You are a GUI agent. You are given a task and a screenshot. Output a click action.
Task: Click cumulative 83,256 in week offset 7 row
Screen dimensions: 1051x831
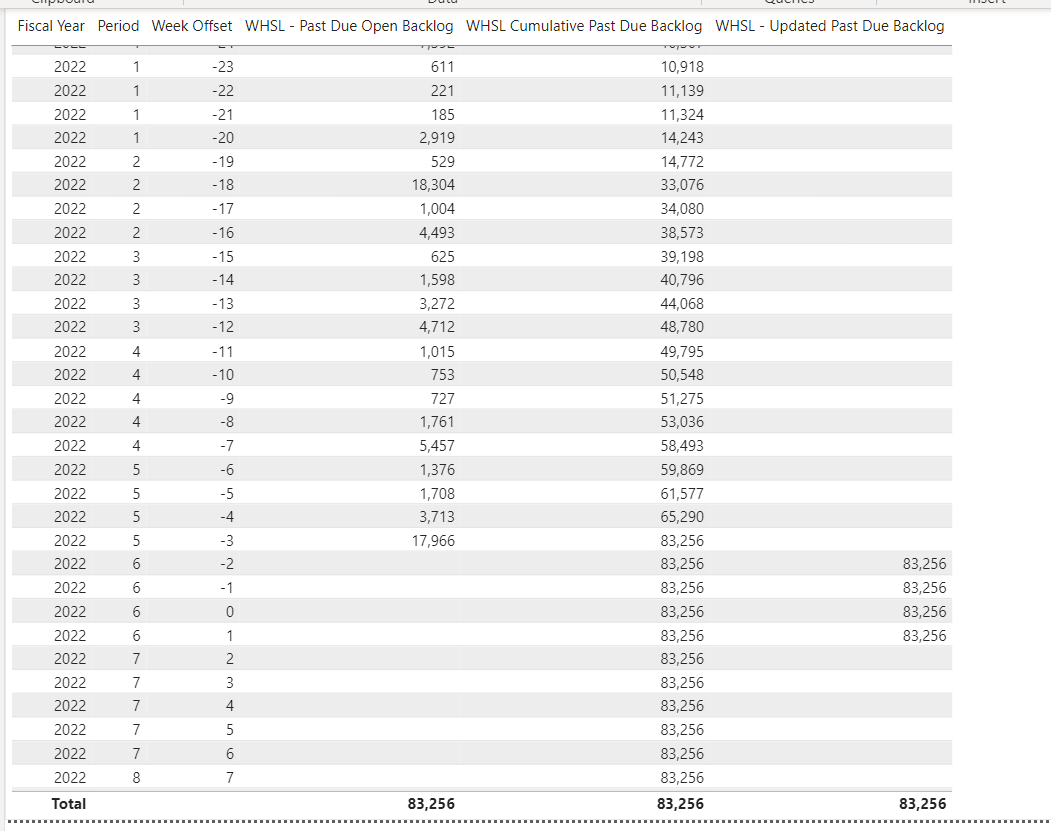click(x=682, y=778)
